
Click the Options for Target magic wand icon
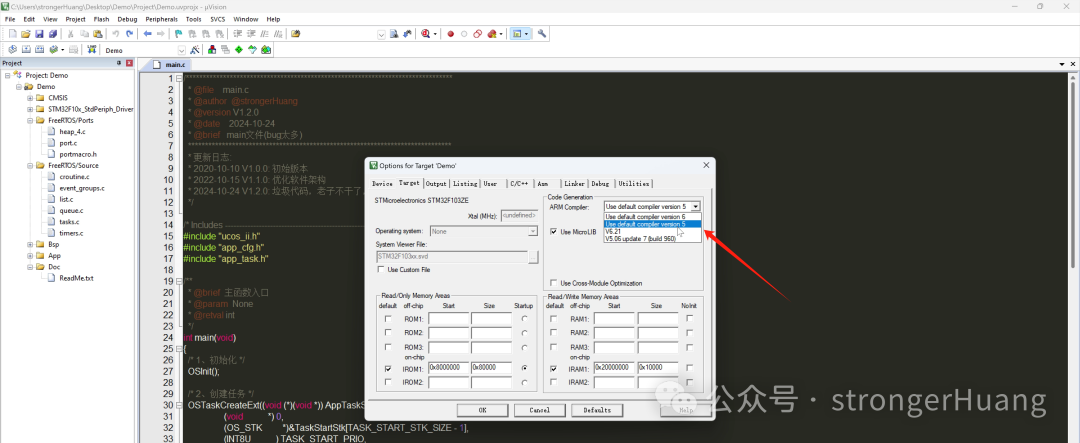click(194, 50)
